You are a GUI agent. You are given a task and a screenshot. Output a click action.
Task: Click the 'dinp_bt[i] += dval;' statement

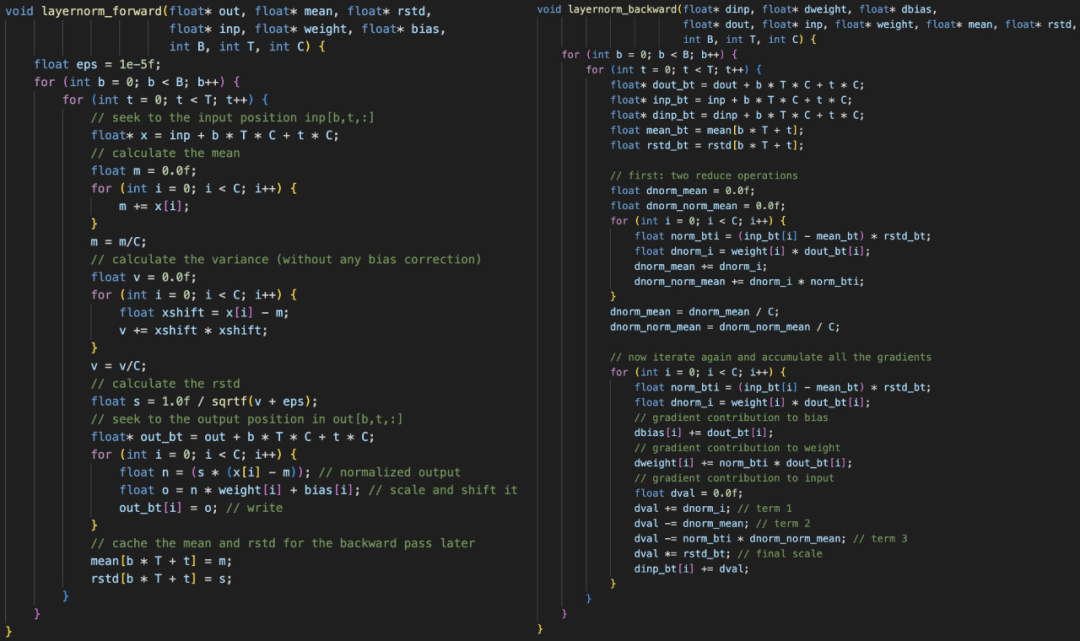692,570
